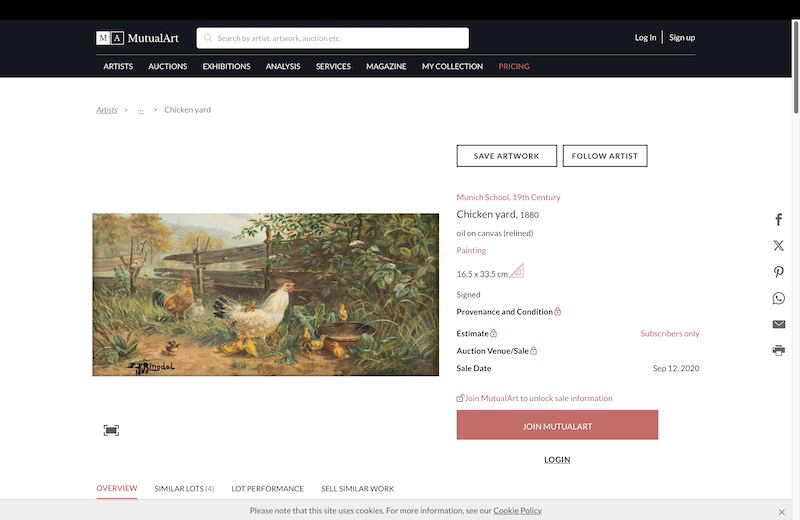This screenshot has width=800, height=520.
Task: Share artwork on X (Twitter)
Action: point(779,245)
